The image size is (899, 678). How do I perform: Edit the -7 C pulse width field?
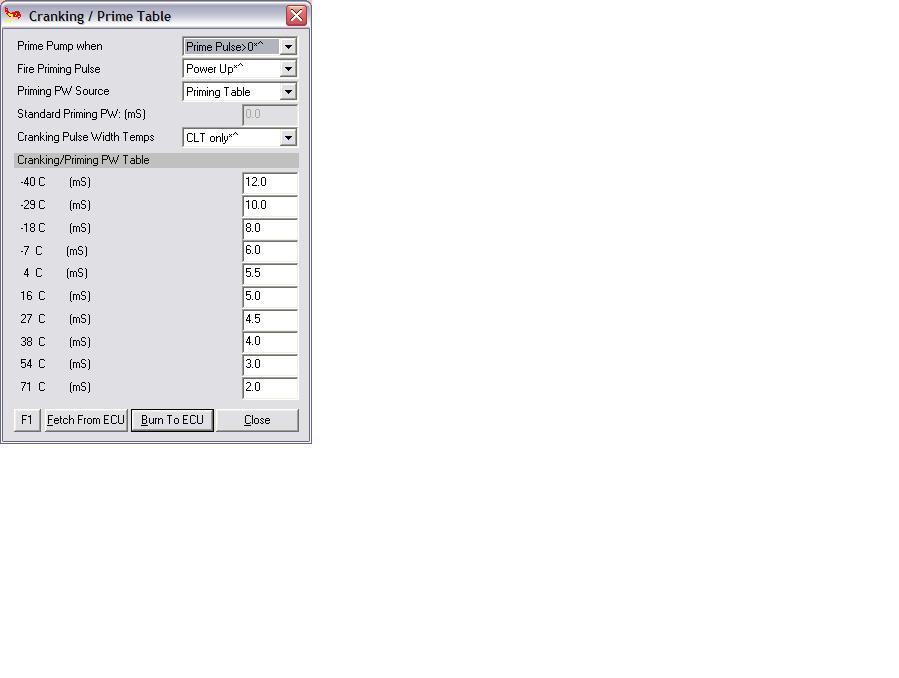pyautogui.click(x=270, y=251)
